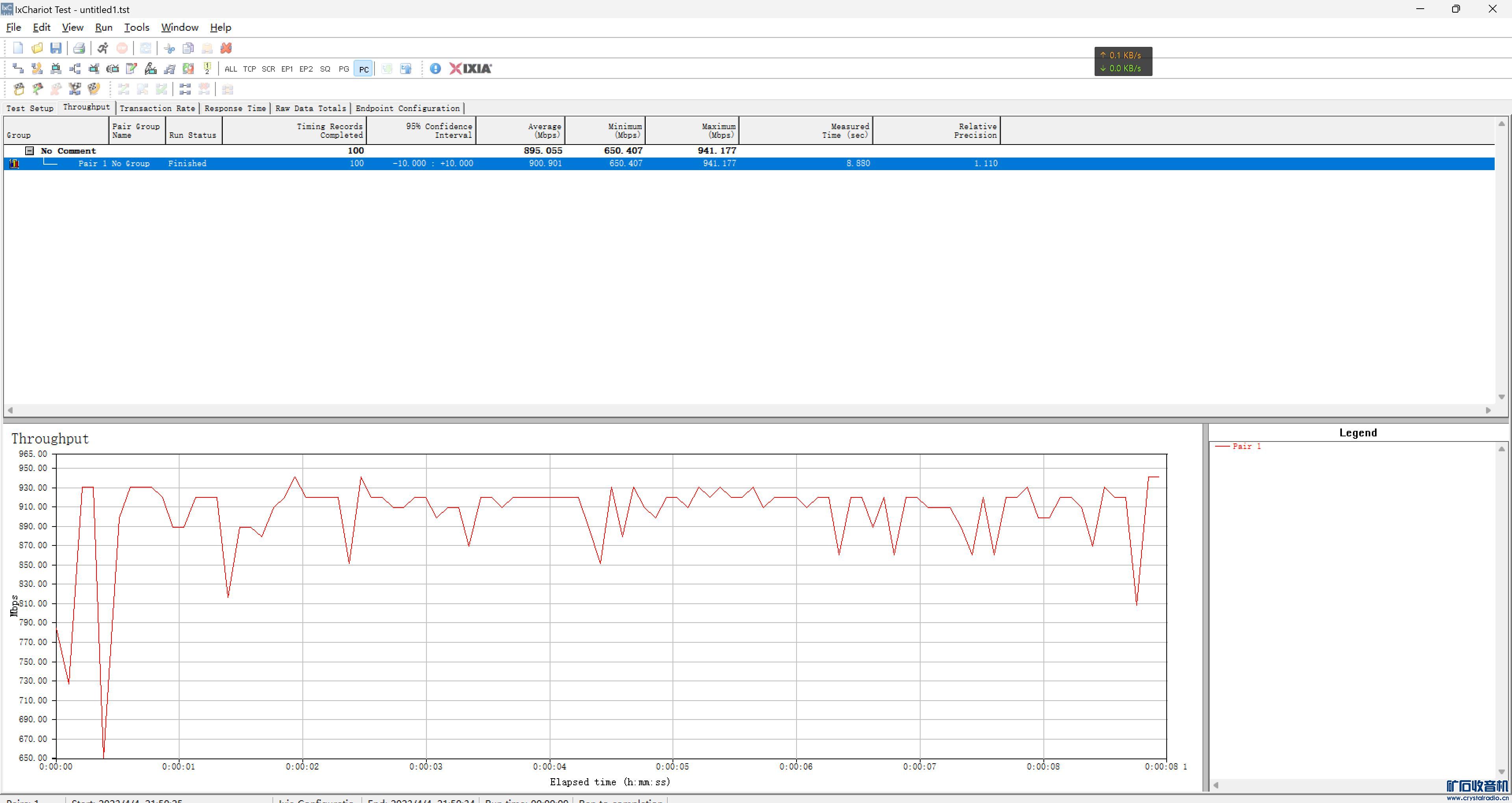Click the Open folder icon
Screen dimensions: 1512x803
37,48
